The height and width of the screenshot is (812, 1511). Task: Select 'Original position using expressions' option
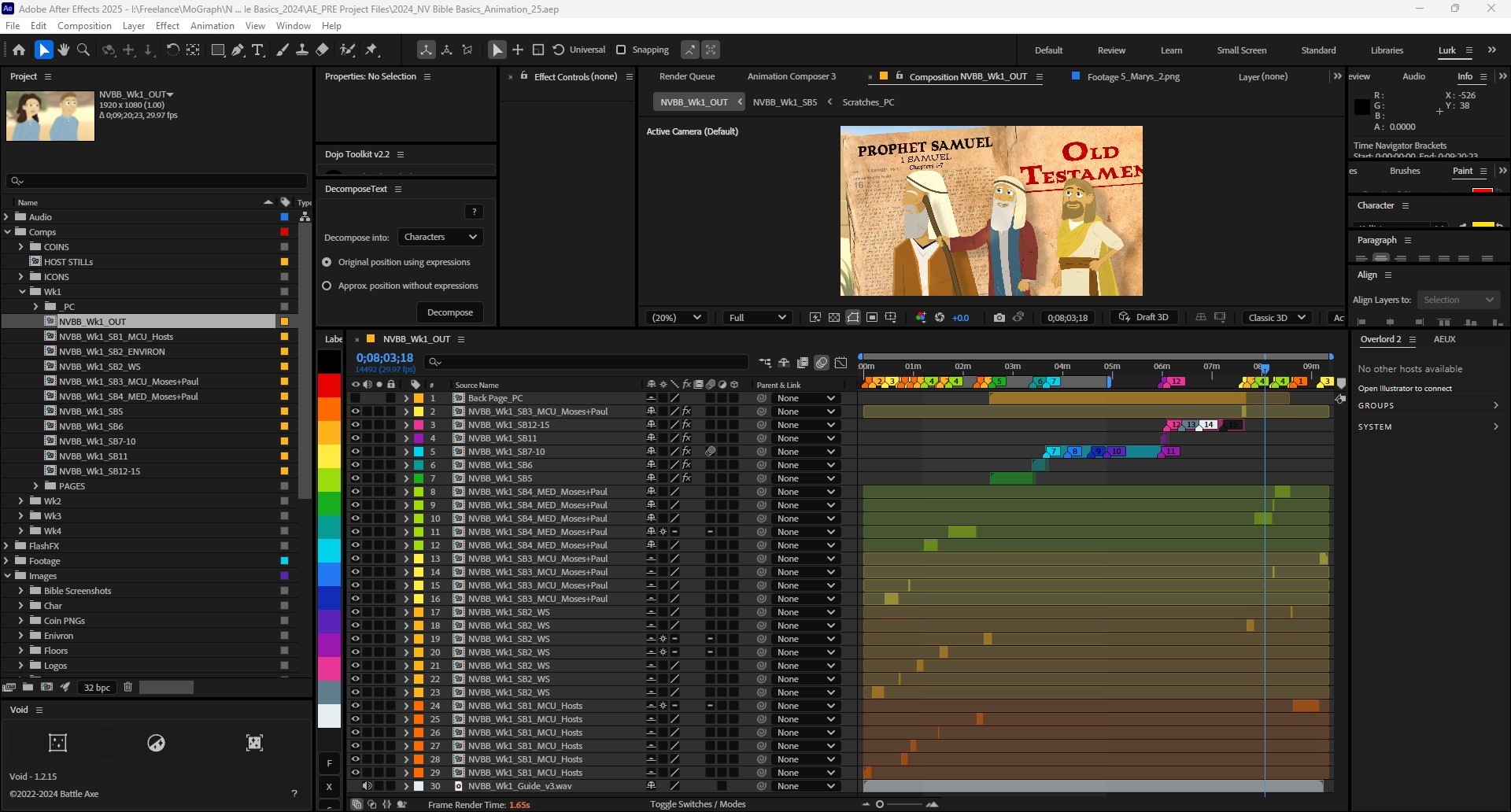(327, 262)
